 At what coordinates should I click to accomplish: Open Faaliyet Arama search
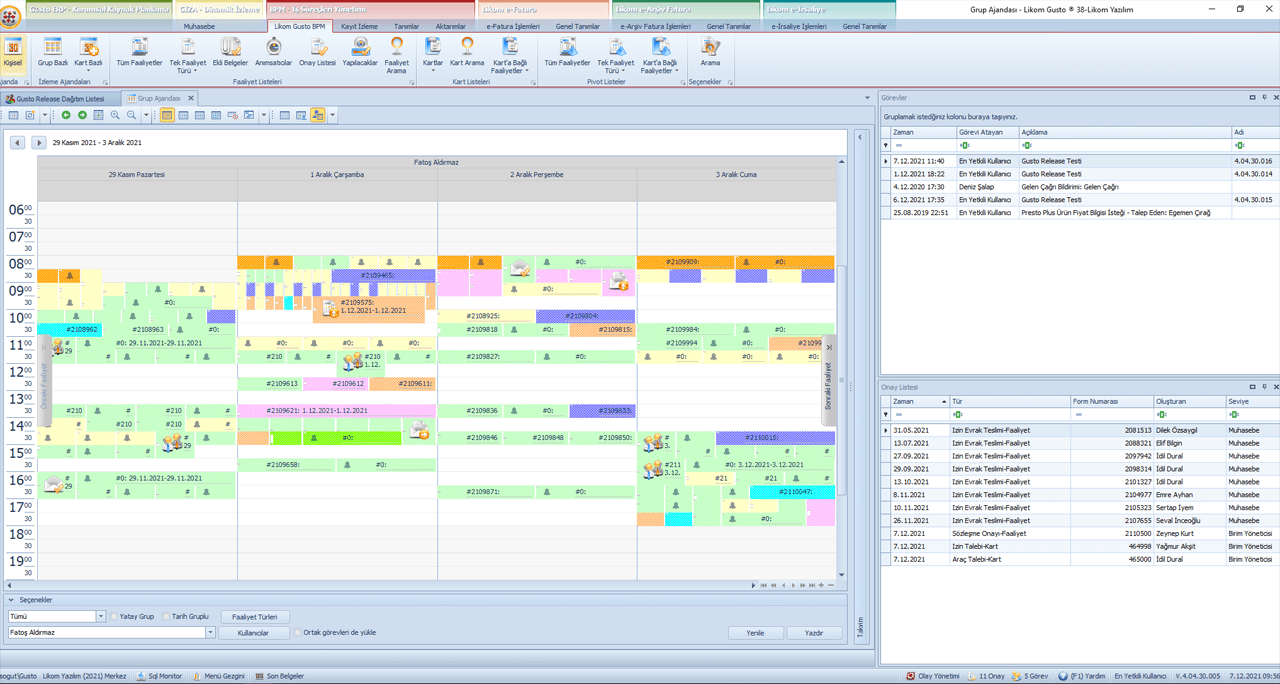pos(397,51)
